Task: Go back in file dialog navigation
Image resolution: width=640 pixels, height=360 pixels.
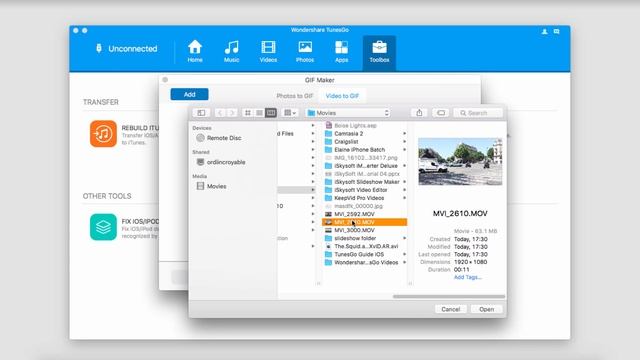Action: pyautogui.click(x=220, y=113)
